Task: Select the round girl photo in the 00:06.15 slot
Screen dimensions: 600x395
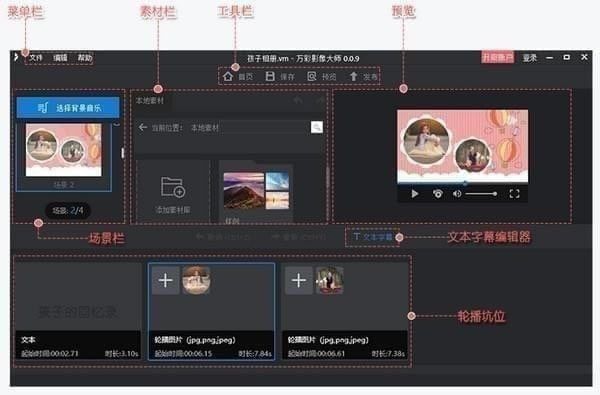Action: (x=196, y=281)
